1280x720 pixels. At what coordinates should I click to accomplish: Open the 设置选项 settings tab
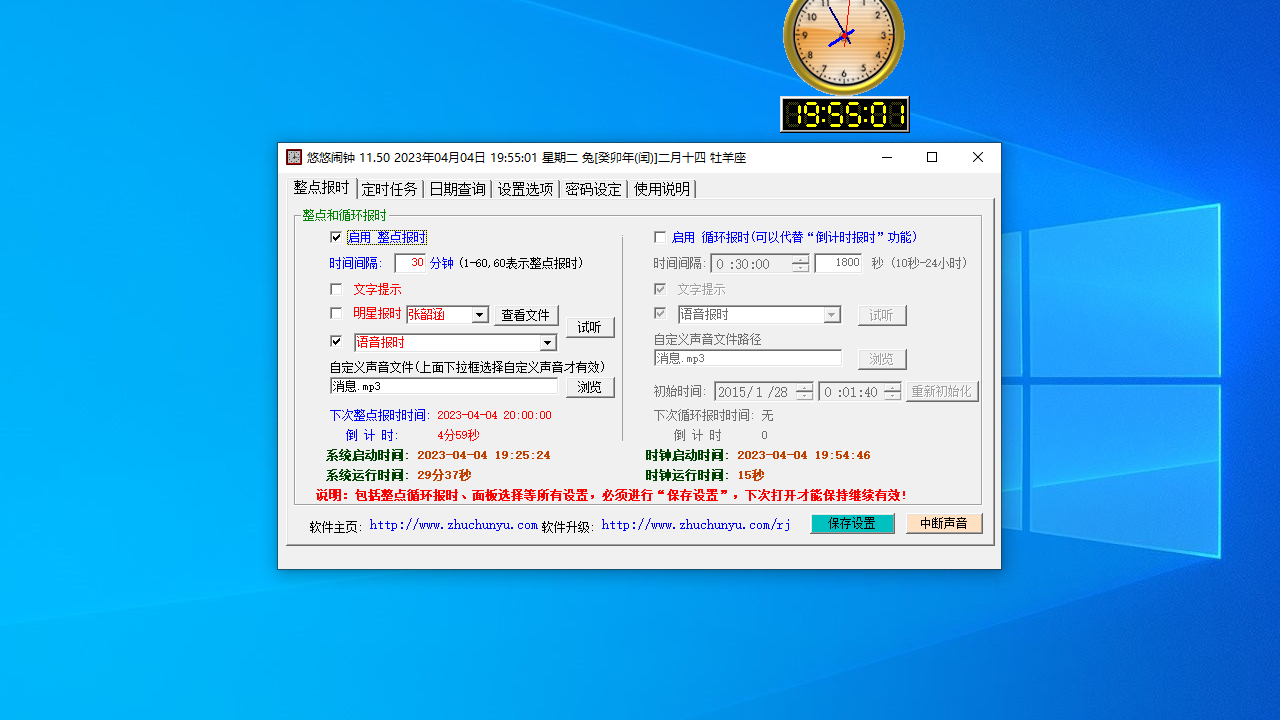coord(525,189)
